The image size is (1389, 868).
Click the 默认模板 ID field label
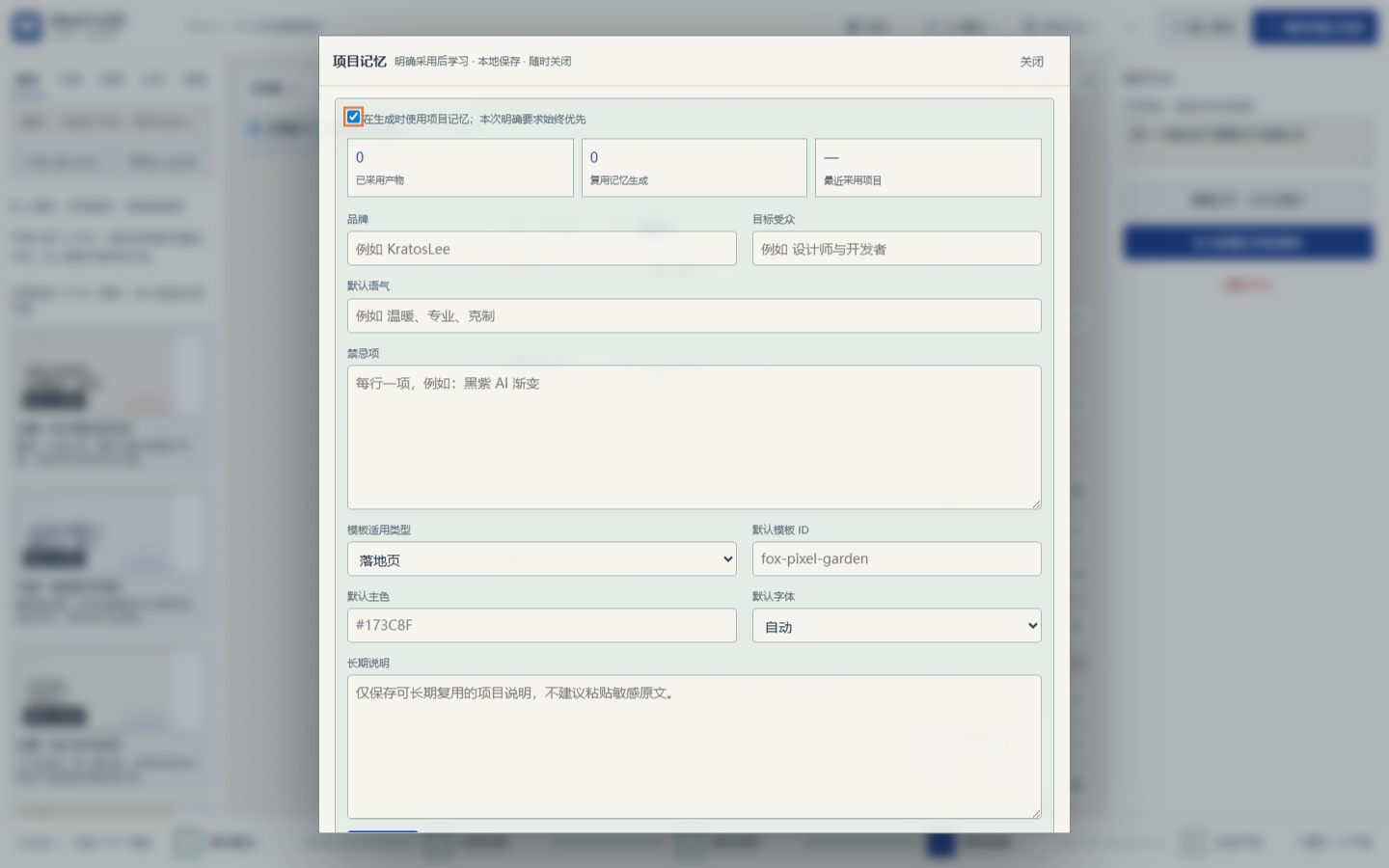pyautogui.click(x=780, y=530)
